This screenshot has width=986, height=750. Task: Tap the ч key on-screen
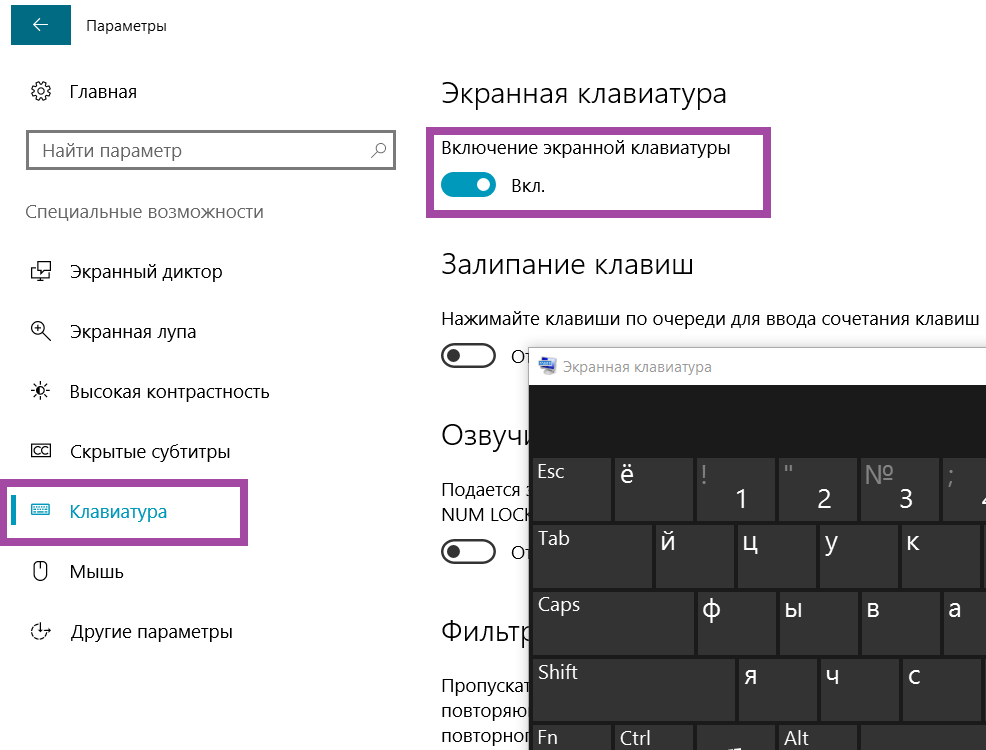pos(860,690)
